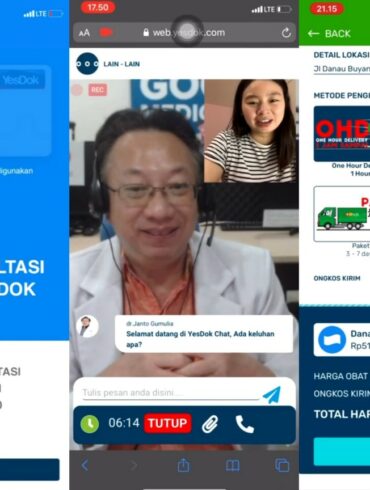Tap the padlock icon in address bar
This screenshot has width=370, height=490.
coord(146,32)
